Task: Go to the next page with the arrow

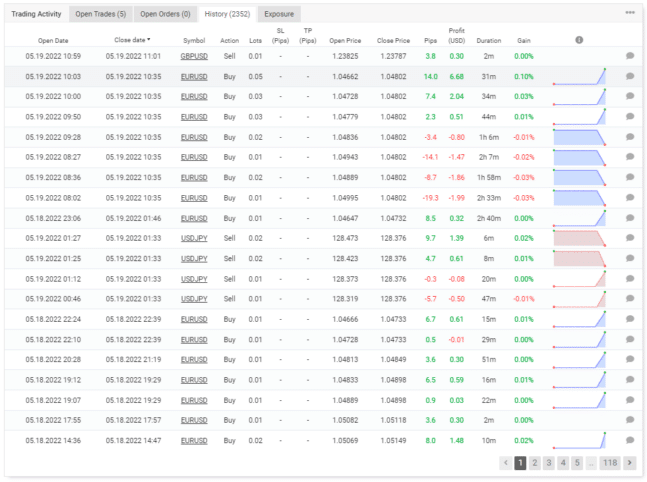Action: pos(629,463)
